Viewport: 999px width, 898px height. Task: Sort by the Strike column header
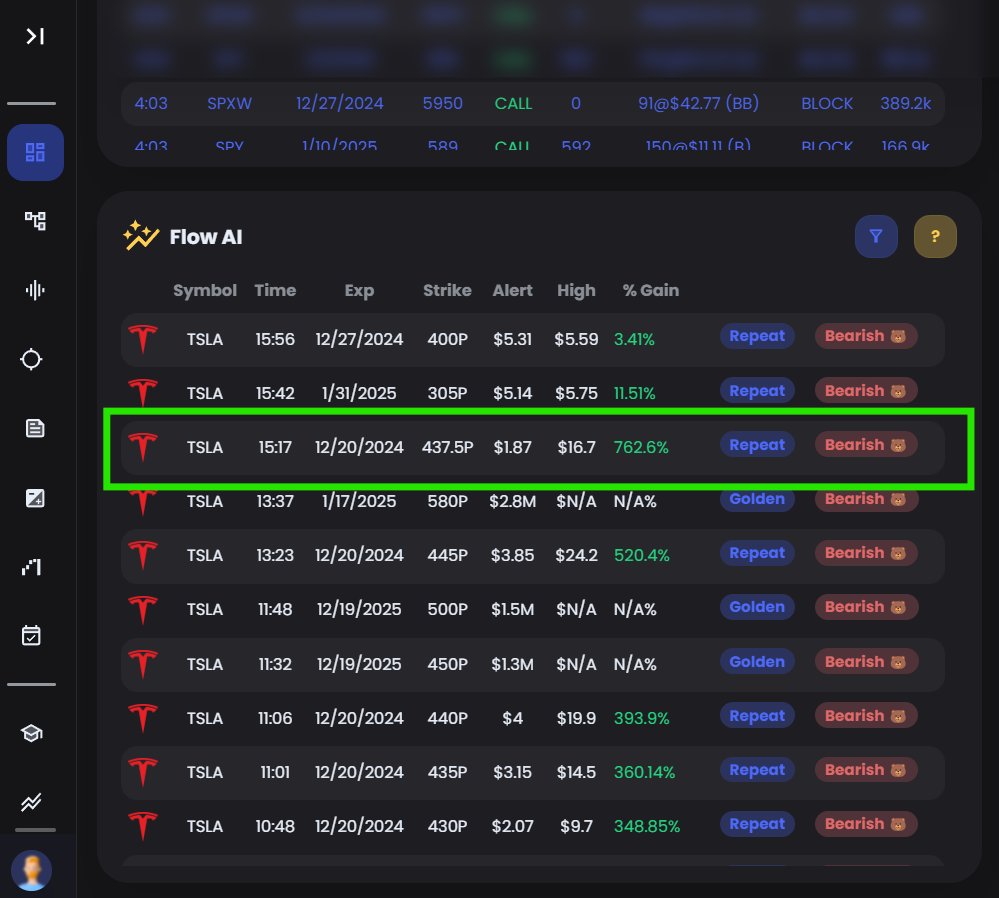[447, 291]
